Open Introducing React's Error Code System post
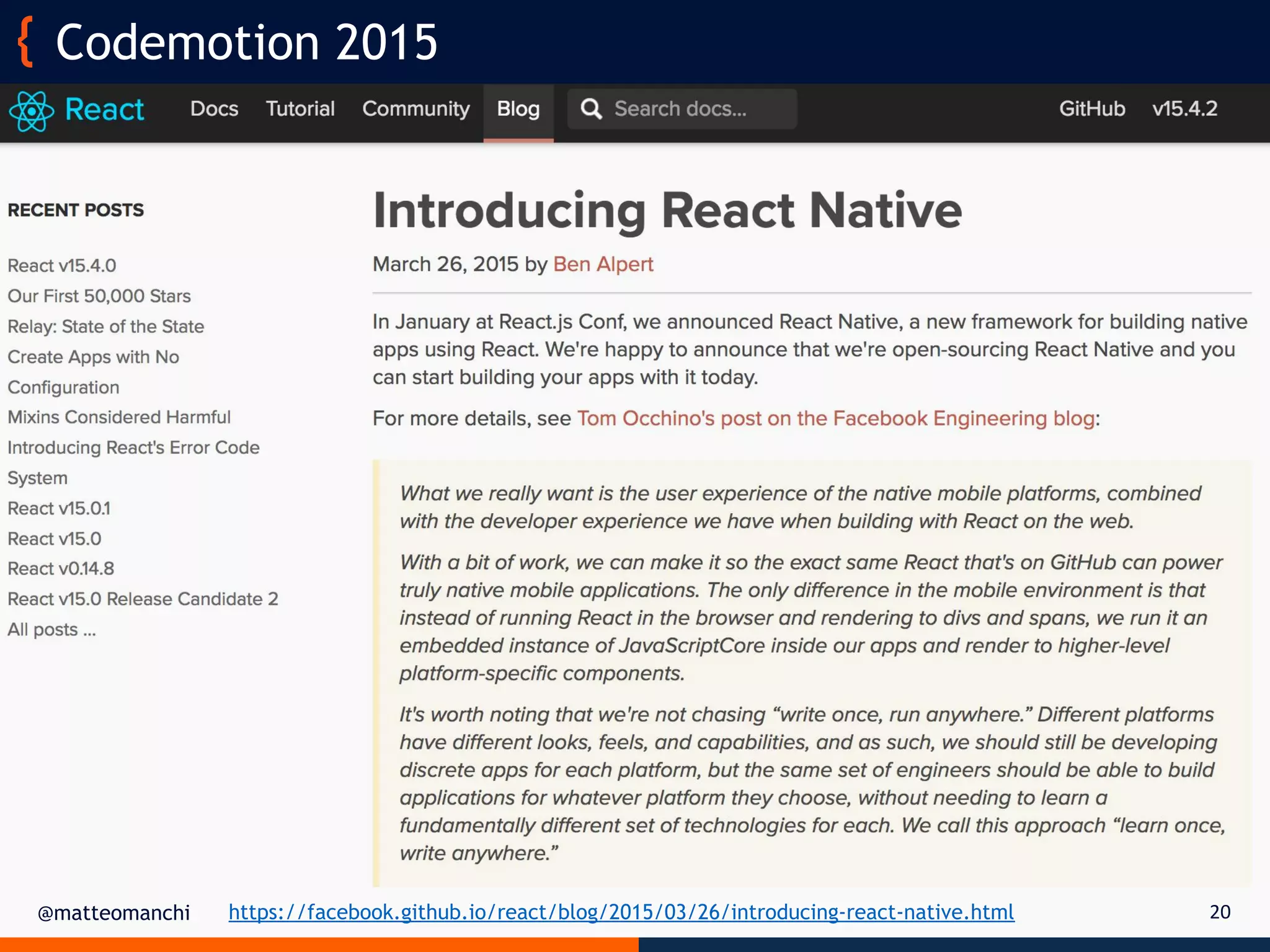This screenshot has height=952, width=1270. (x=133, y=462)
